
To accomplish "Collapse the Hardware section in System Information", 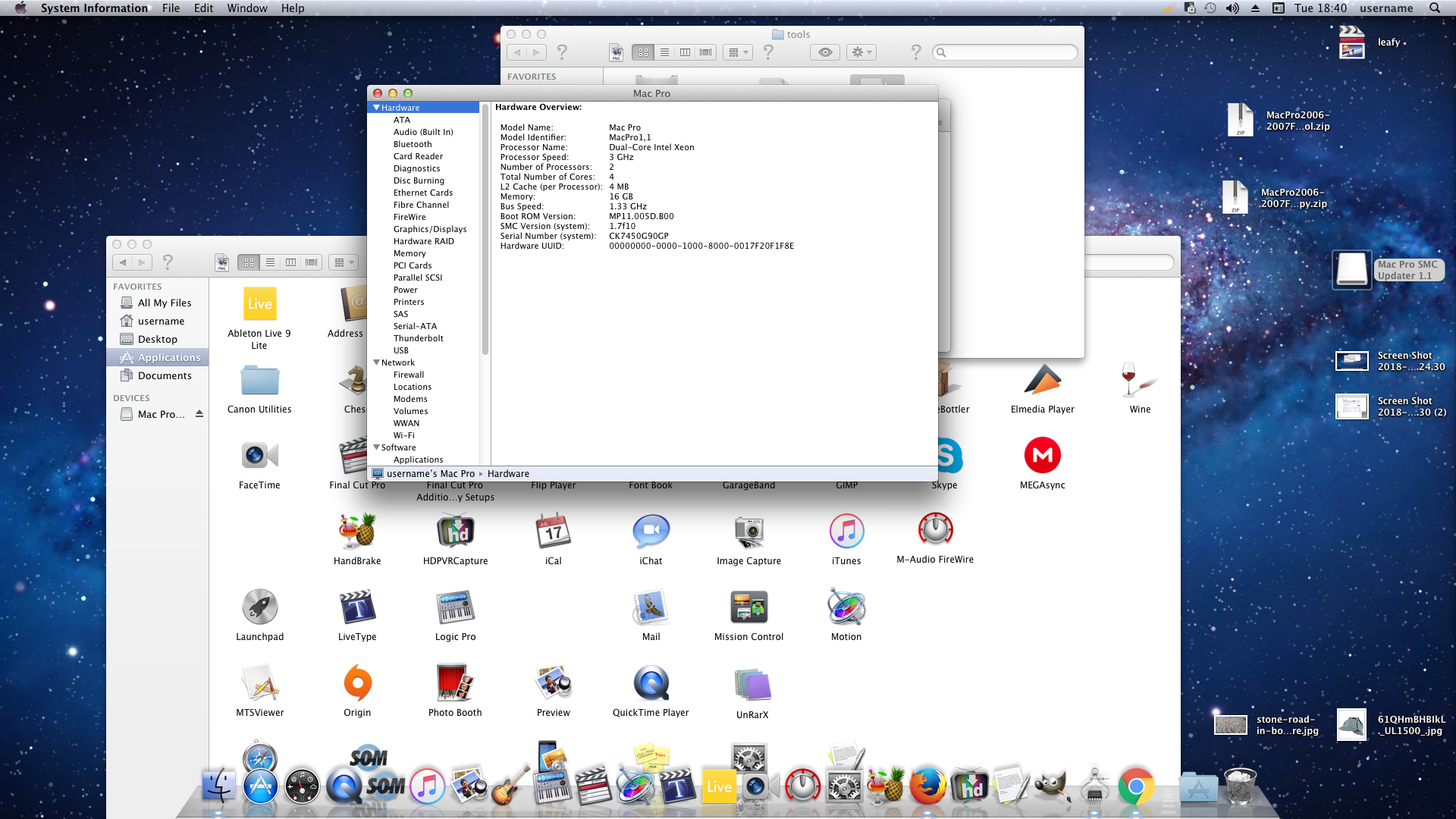I will point(376,108).
